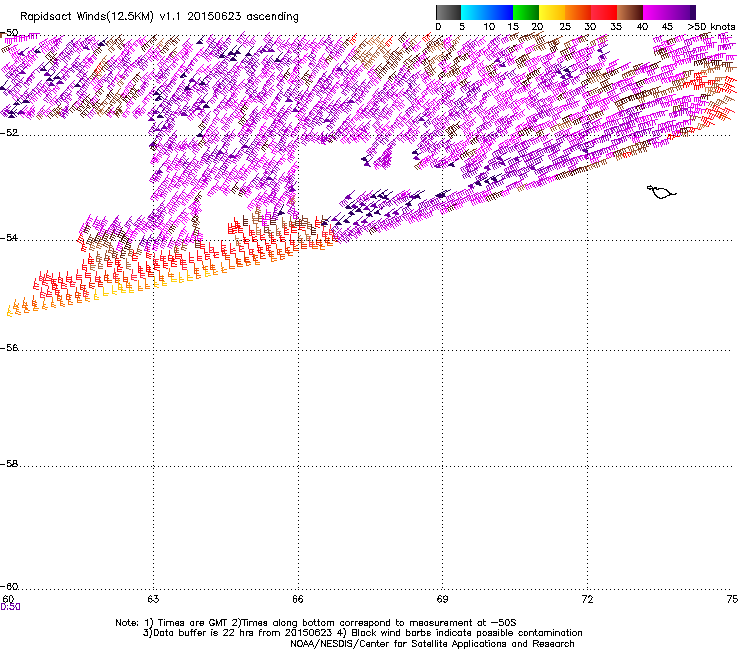The width and height of the screenshot is (740, 650).
Task: Click the title text 'Rapidscat Winds(12.5KM)'
Action: 87,17
